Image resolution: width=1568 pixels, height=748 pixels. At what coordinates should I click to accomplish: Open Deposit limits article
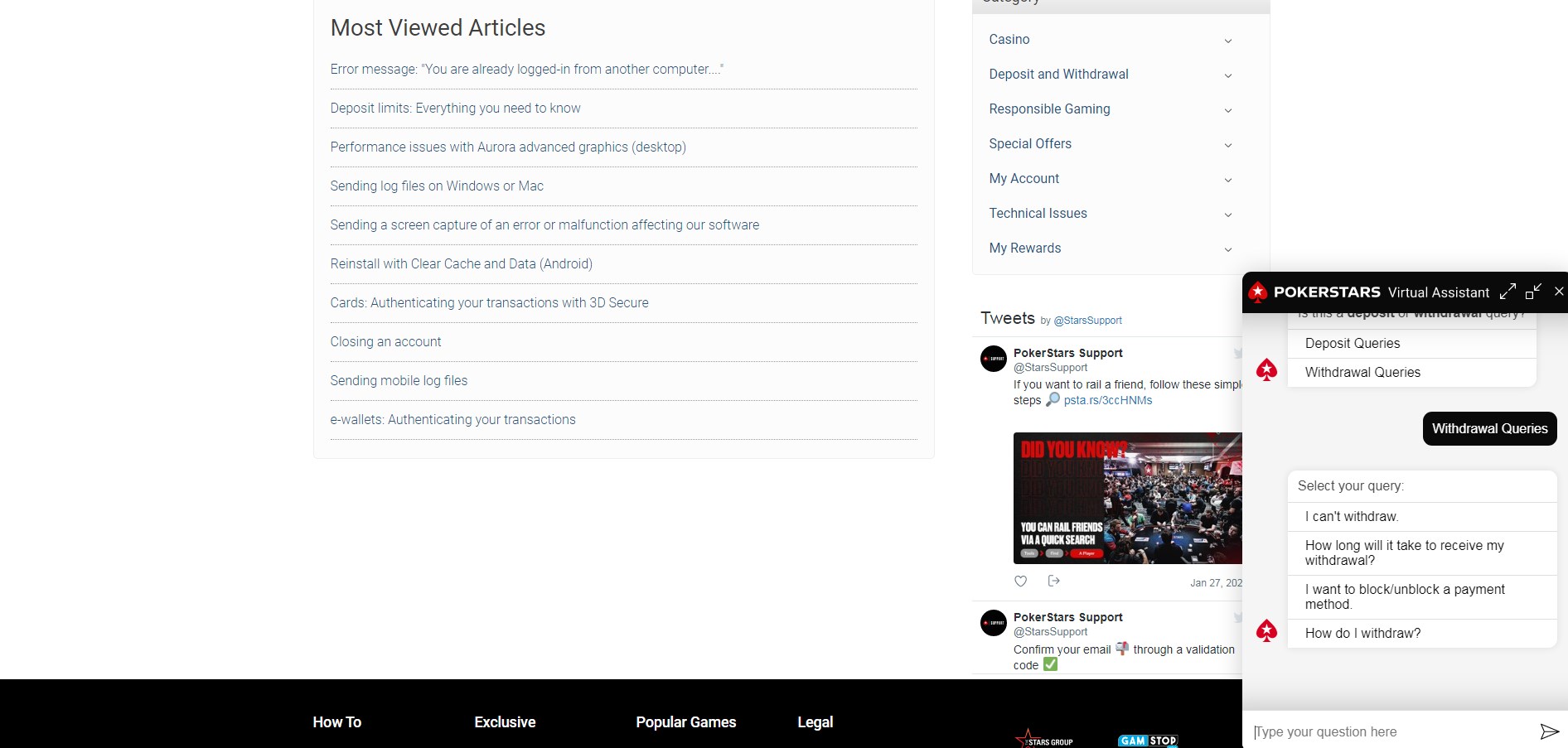tap(455, 109)
